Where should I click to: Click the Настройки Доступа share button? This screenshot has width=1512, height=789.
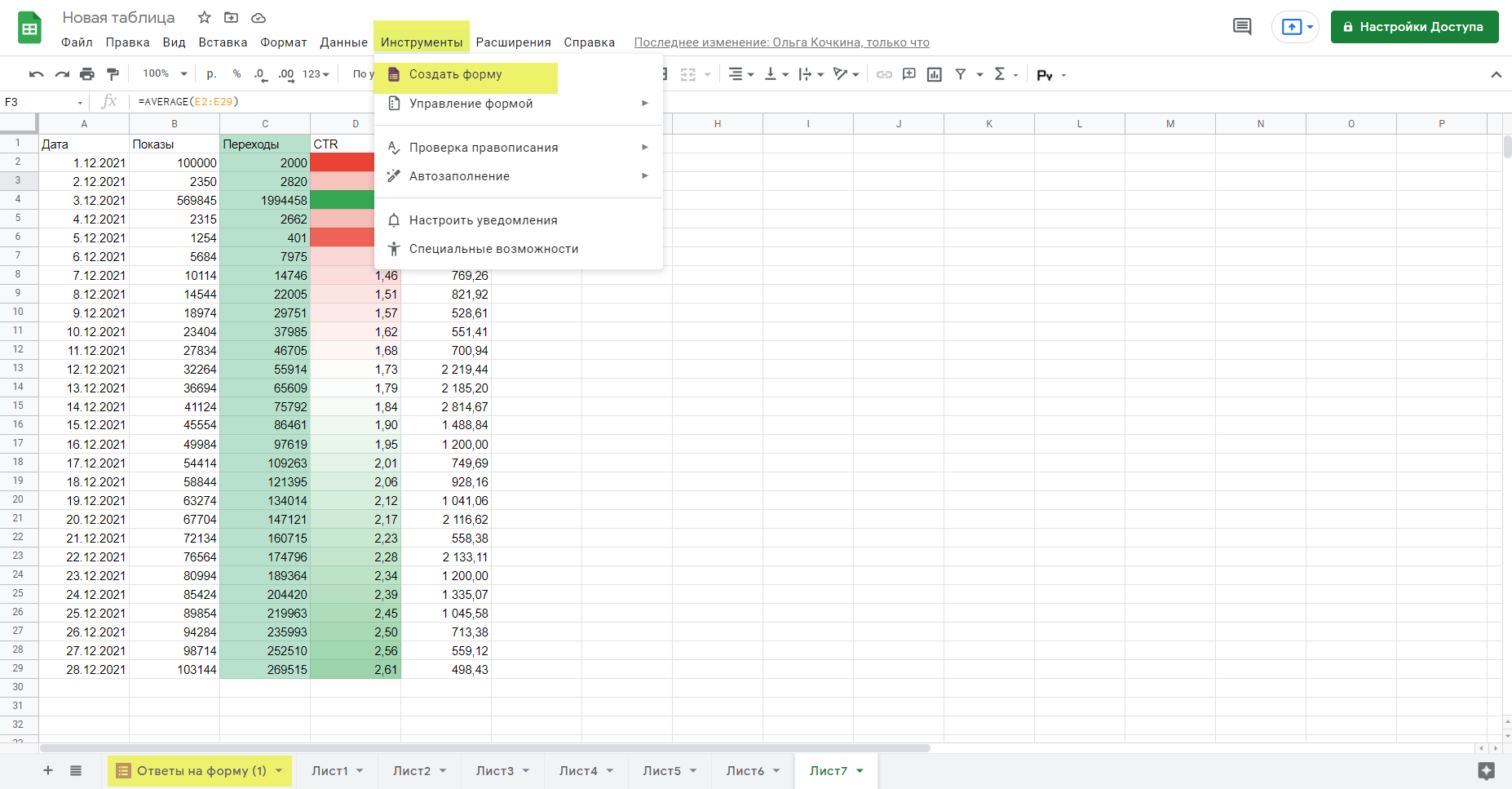click(1414, 27)
